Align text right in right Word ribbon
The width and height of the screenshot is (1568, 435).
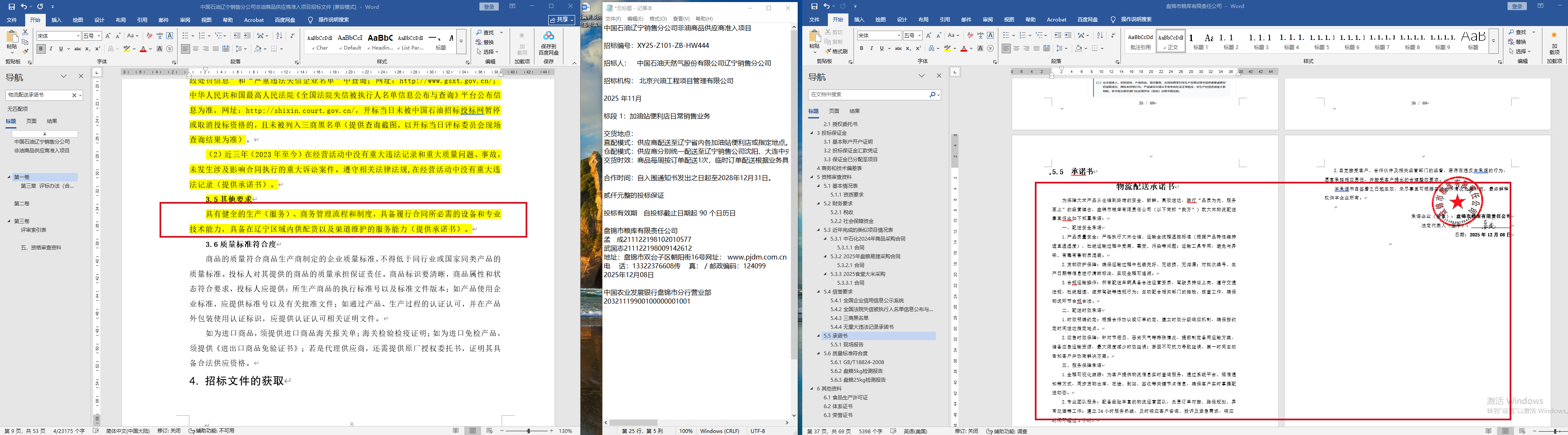click(1026, 49)
